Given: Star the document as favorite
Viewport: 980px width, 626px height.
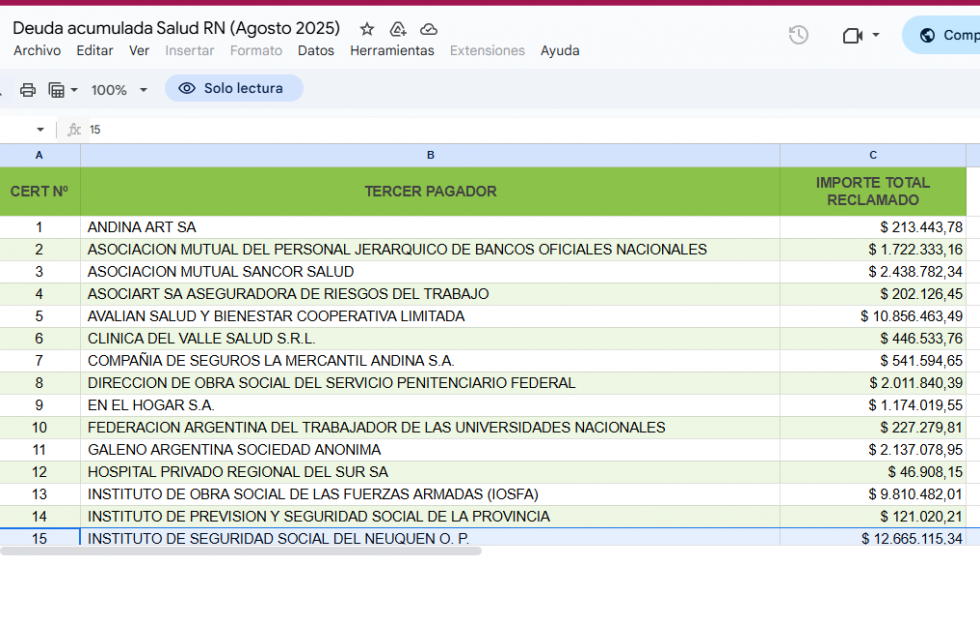Looking at the screenshot, I should (367, 29).
